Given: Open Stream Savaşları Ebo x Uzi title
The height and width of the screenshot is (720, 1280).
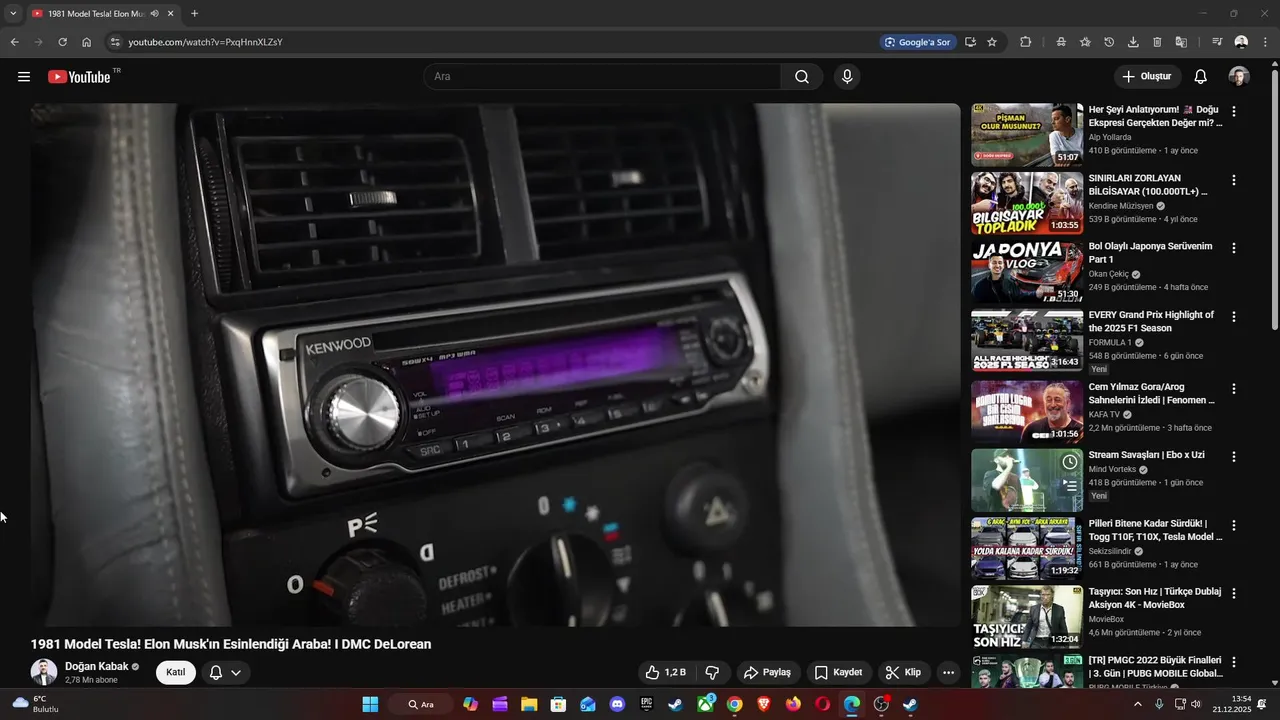Looking at the screenshot, I should point(1146,455).
